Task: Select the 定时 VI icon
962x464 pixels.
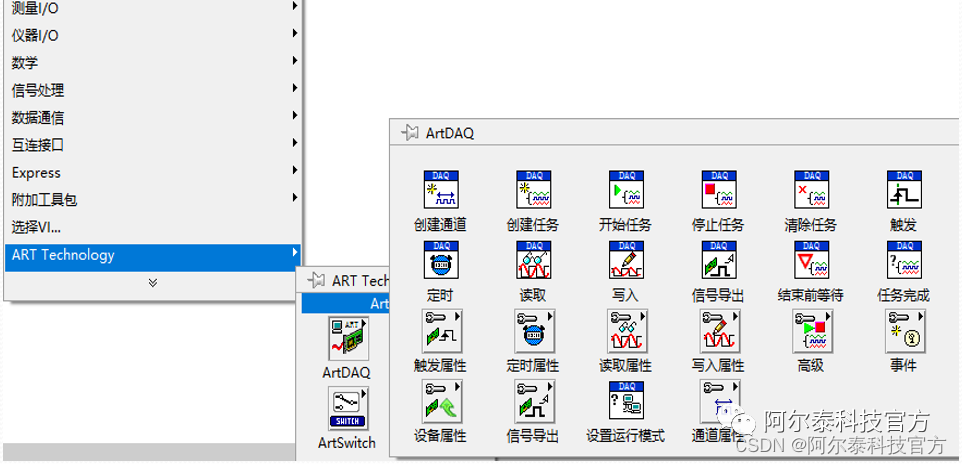Action: (441, 260)
